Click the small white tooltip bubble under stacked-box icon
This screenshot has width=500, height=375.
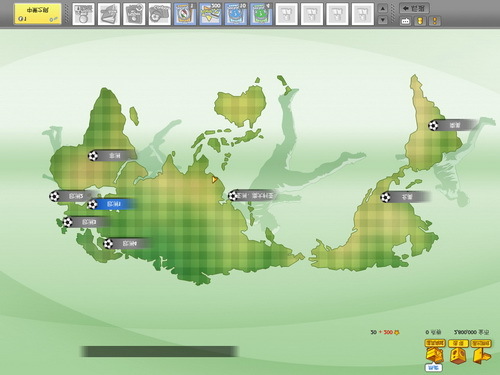click(434, 367)
